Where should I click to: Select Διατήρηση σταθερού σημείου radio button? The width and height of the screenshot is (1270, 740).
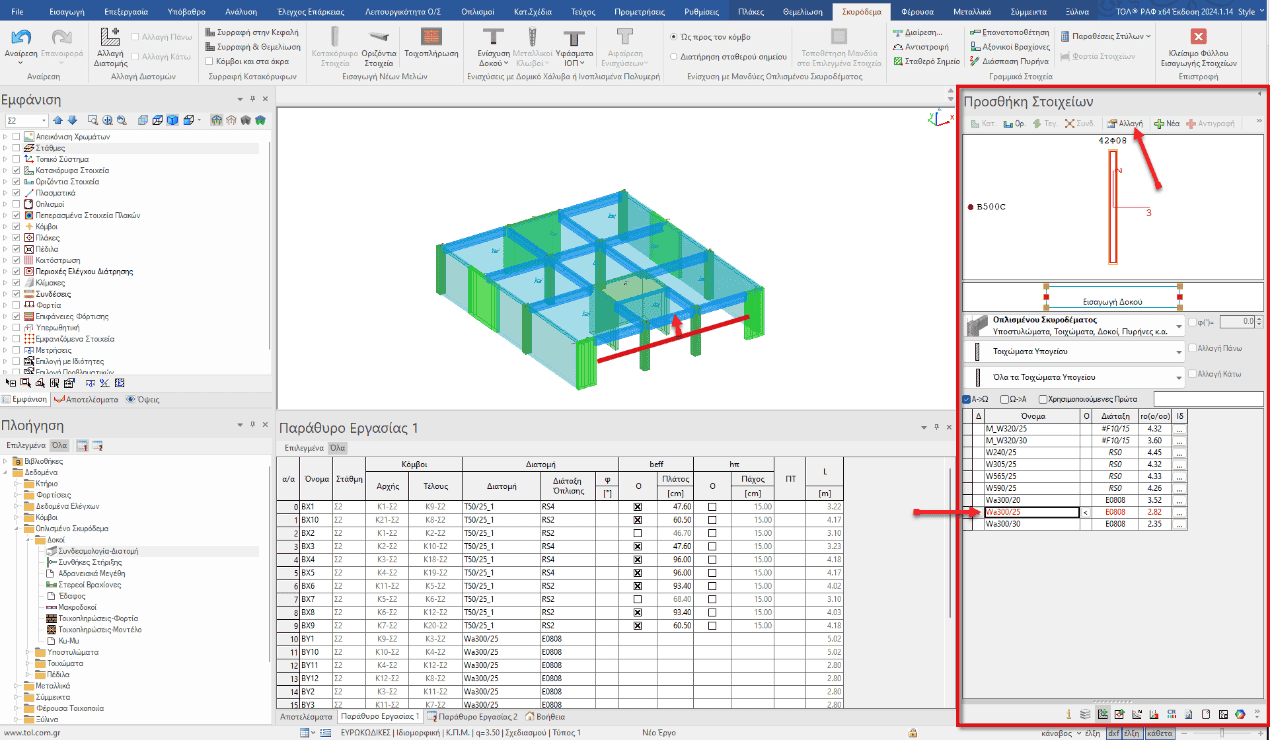tap(674, 56)
